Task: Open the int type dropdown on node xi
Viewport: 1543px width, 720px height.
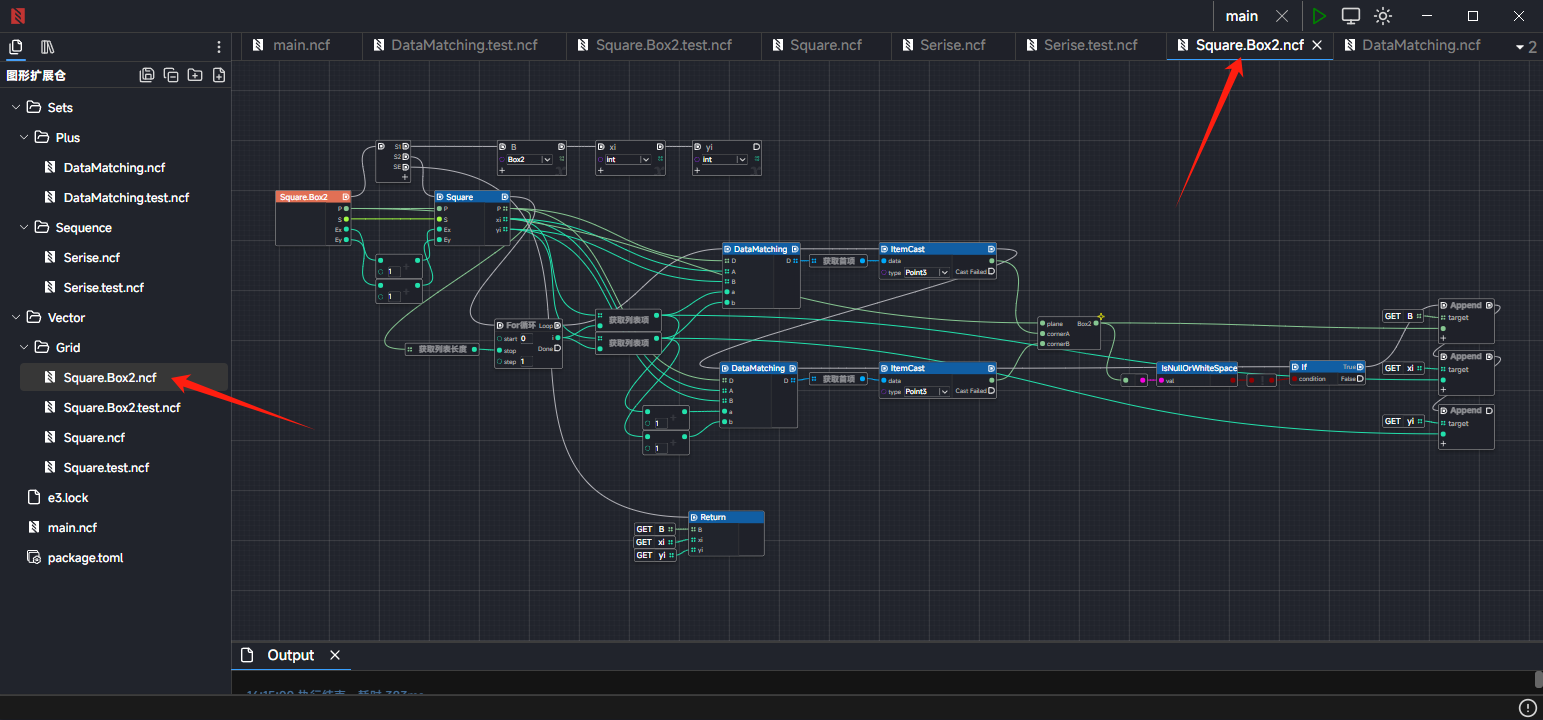Action: [645, 160]
